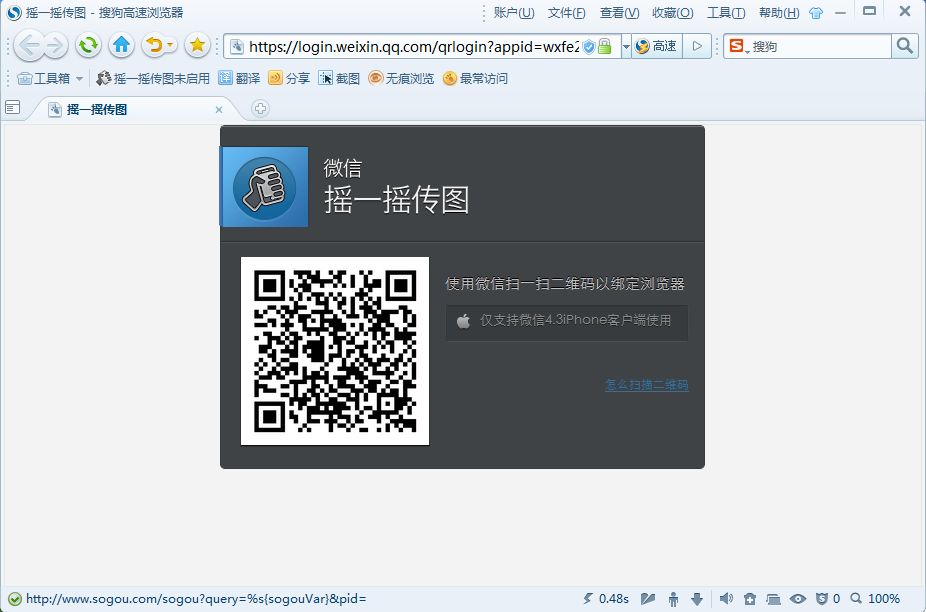Click the stacked windows status bar icon

773,599
